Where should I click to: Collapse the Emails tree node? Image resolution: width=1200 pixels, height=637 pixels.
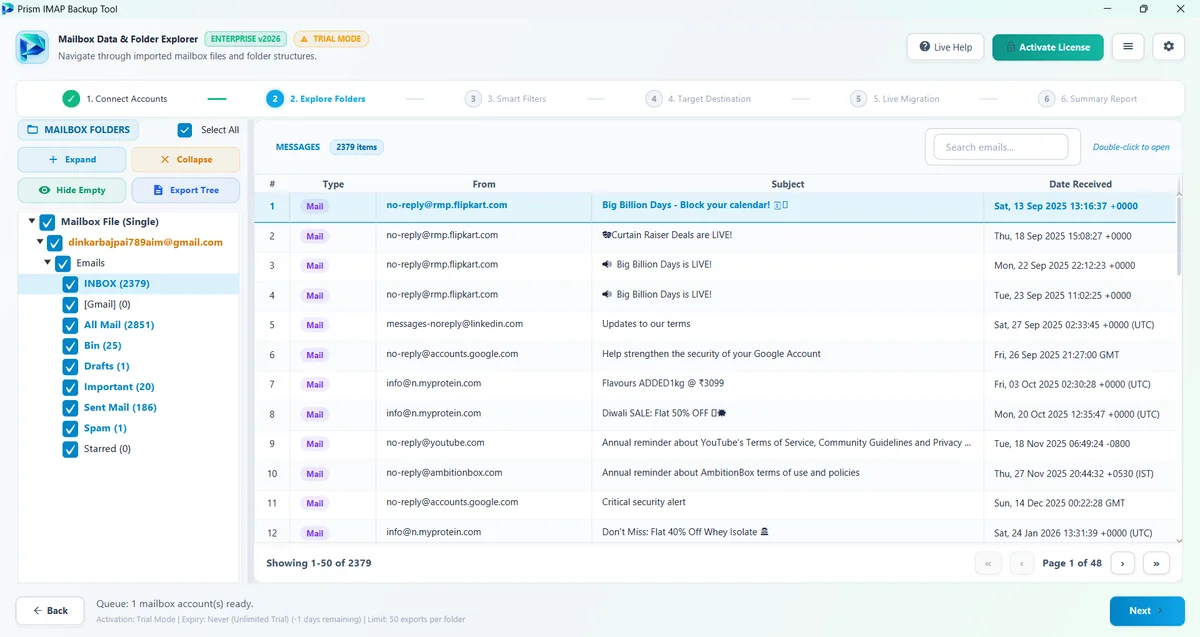pyautogui.click(x=48, y=263)
